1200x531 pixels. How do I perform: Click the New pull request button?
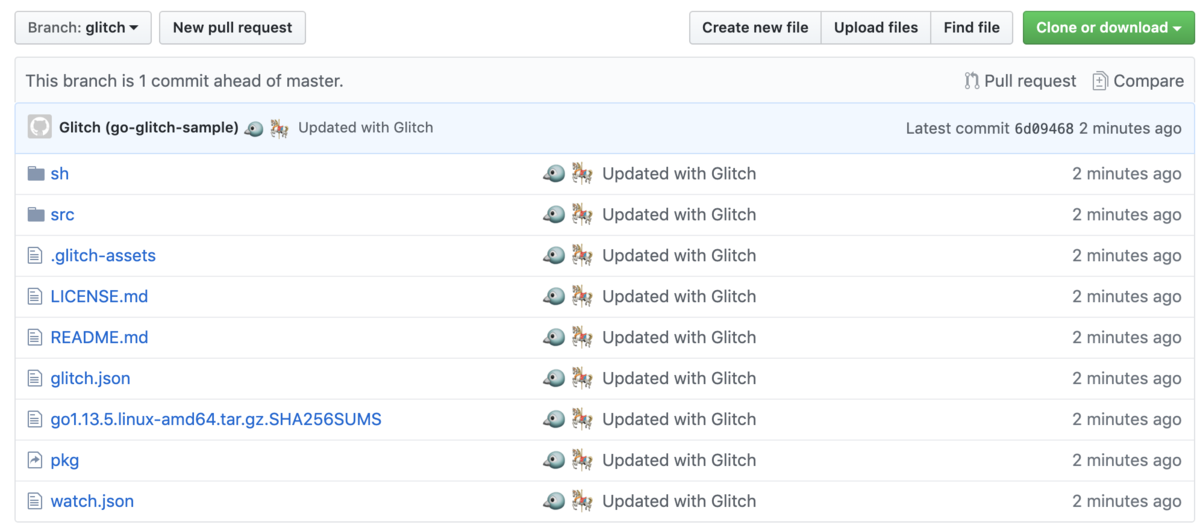(x=232, y=28)
